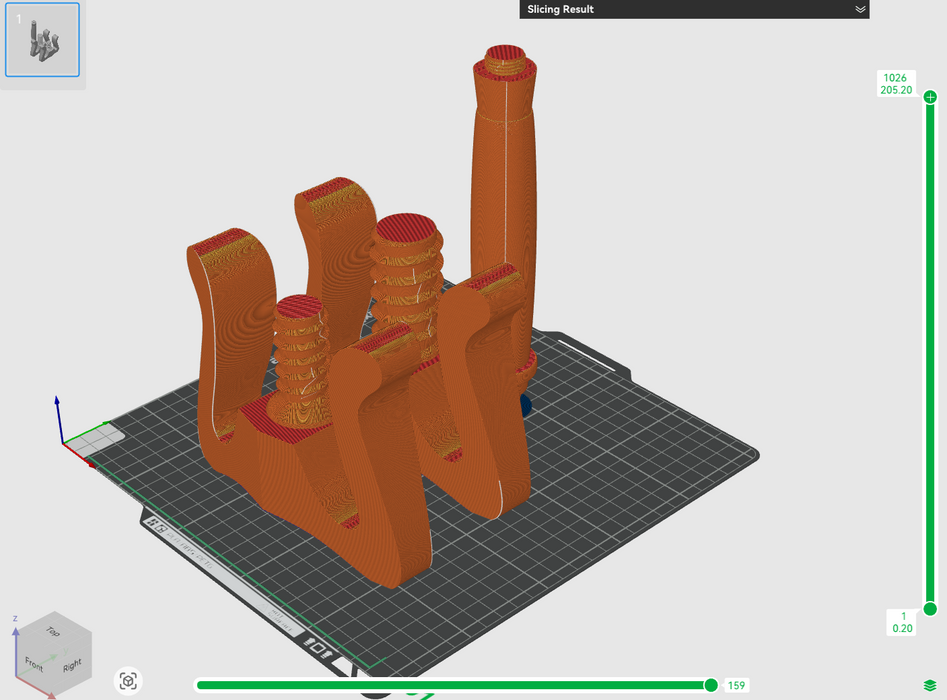Screen dimensions: 947x700
Task: Click the top layer slider plus handle
Action: [x=930, y=97]
